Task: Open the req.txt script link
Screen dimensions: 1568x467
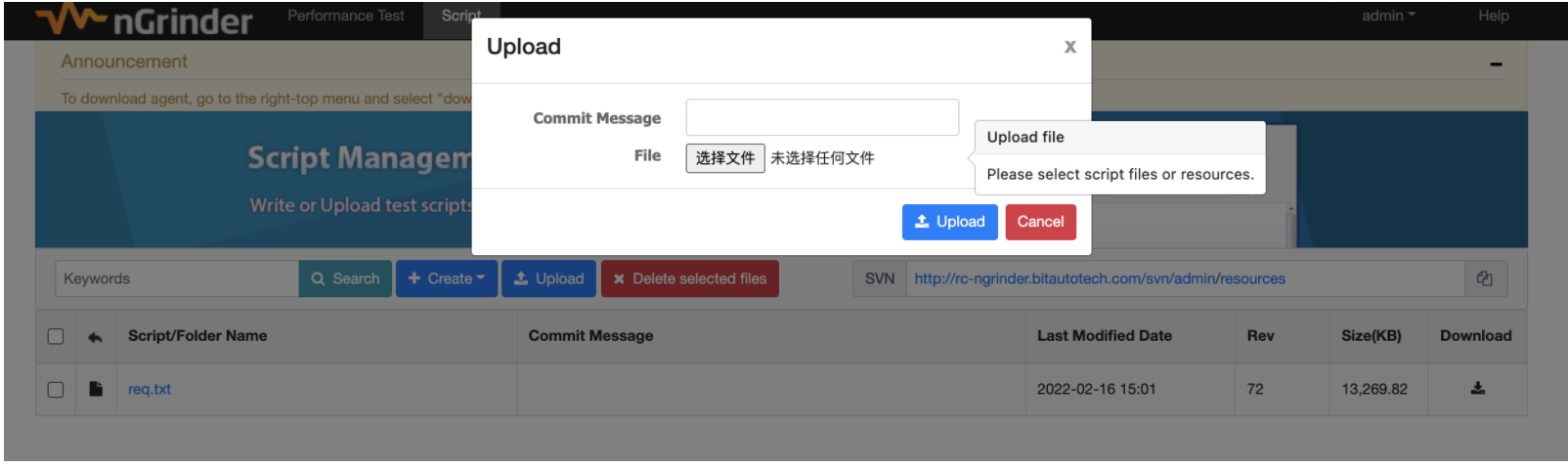Action: click(x=150, y=389)
